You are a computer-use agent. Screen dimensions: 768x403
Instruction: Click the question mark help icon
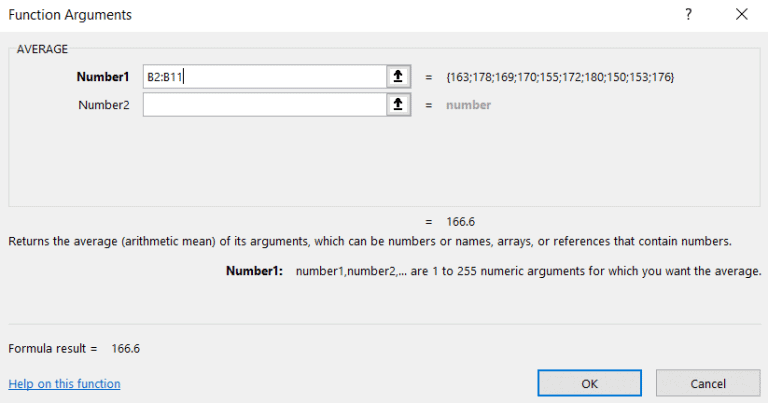688,15
